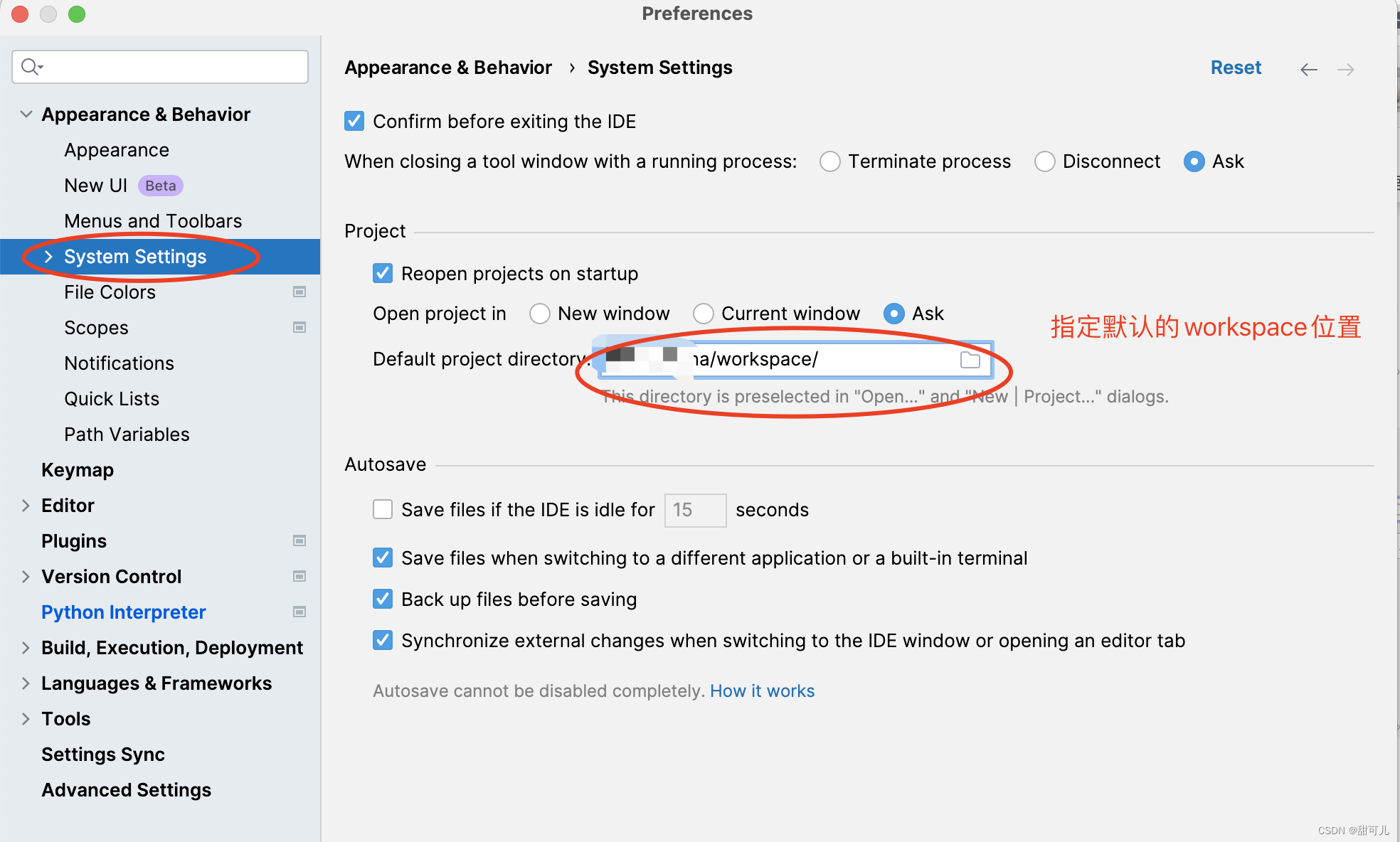
Task: Click the How it works link
Action: coord(762,690)
